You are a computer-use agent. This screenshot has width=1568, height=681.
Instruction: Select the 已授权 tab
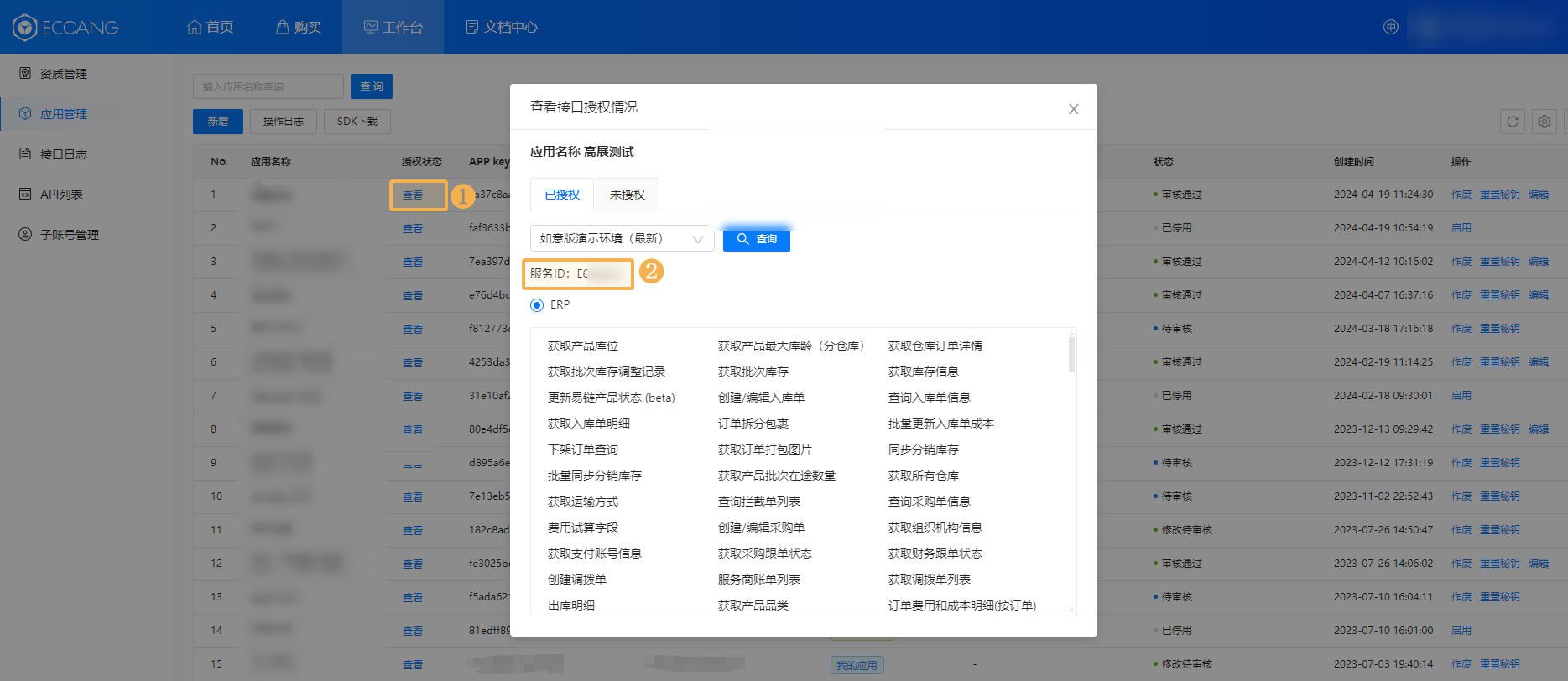(x=562, y=195)
